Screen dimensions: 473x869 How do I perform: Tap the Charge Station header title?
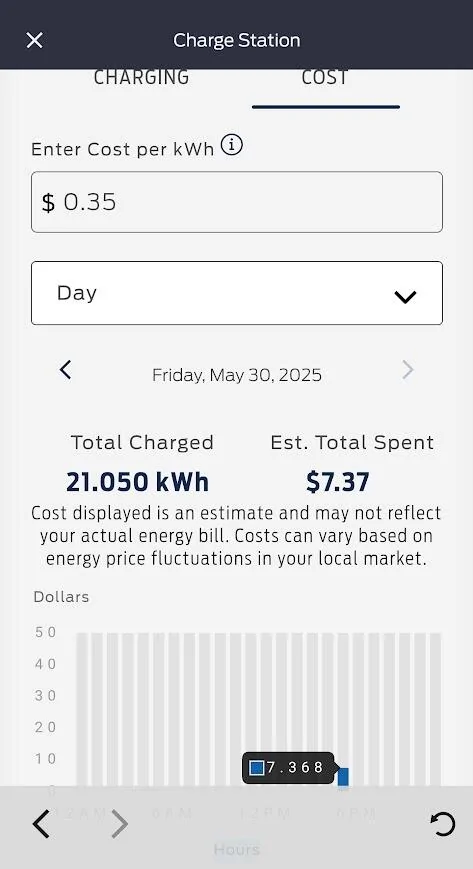[x=237, y=40]
